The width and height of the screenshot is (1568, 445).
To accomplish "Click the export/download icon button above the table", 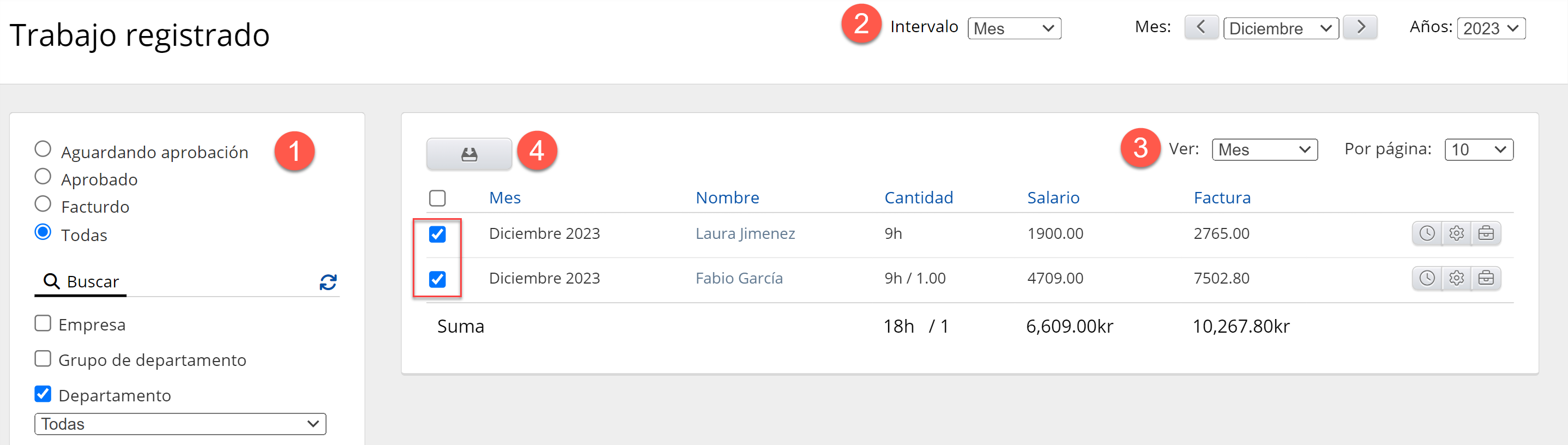I will 469,154.
